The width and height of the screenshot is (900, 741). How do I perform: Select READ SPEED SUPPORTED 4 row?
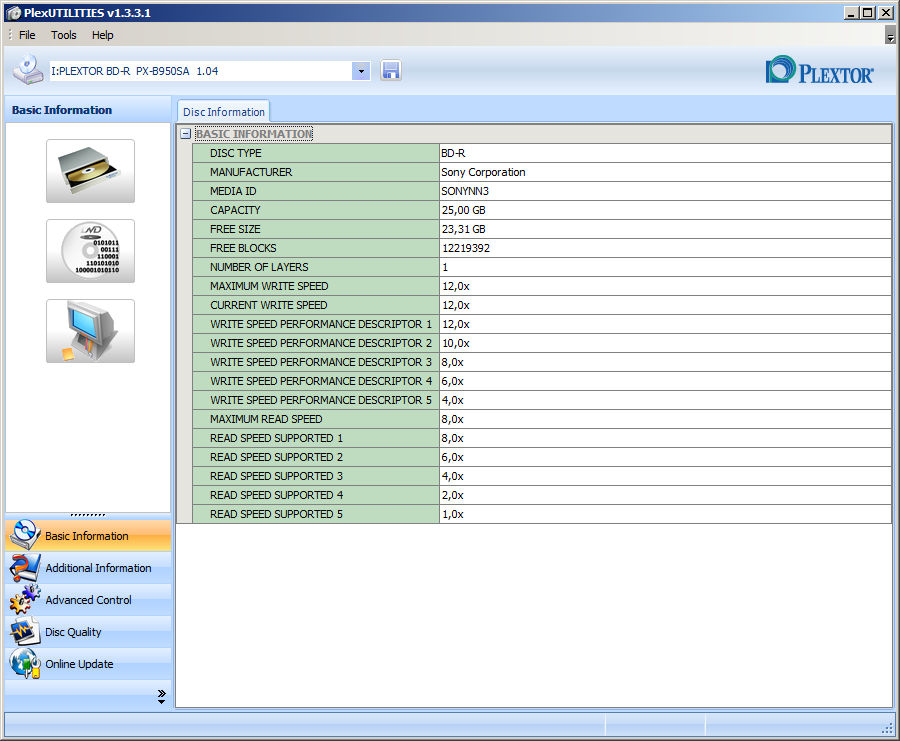(542, 495)
